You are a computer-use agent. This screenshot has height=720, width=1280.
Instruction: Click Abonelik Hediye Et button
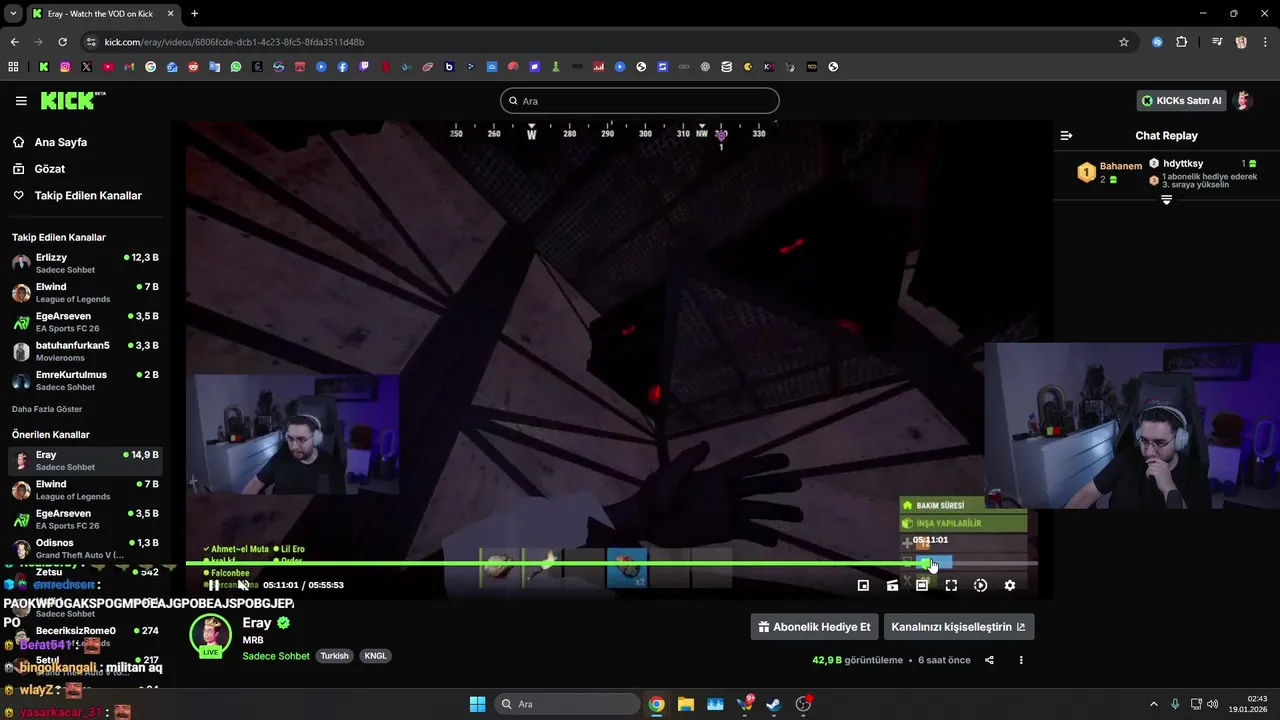(815, 627)
